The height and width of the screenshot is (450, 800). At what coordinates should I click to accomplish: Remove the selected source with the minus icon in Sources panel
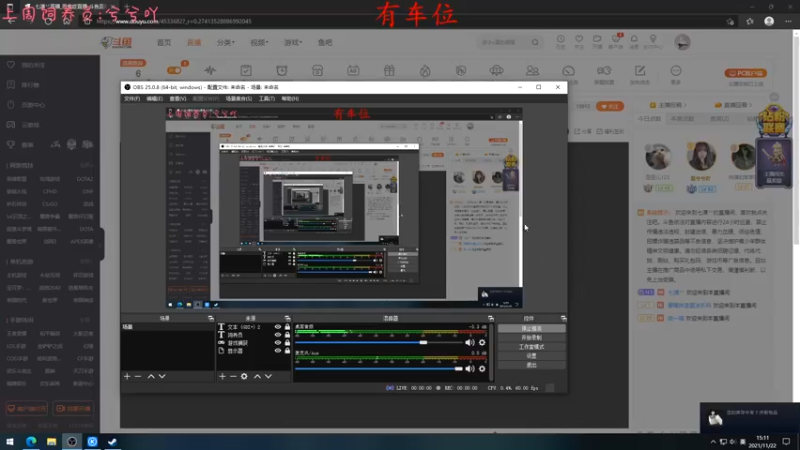coord(233,377)
